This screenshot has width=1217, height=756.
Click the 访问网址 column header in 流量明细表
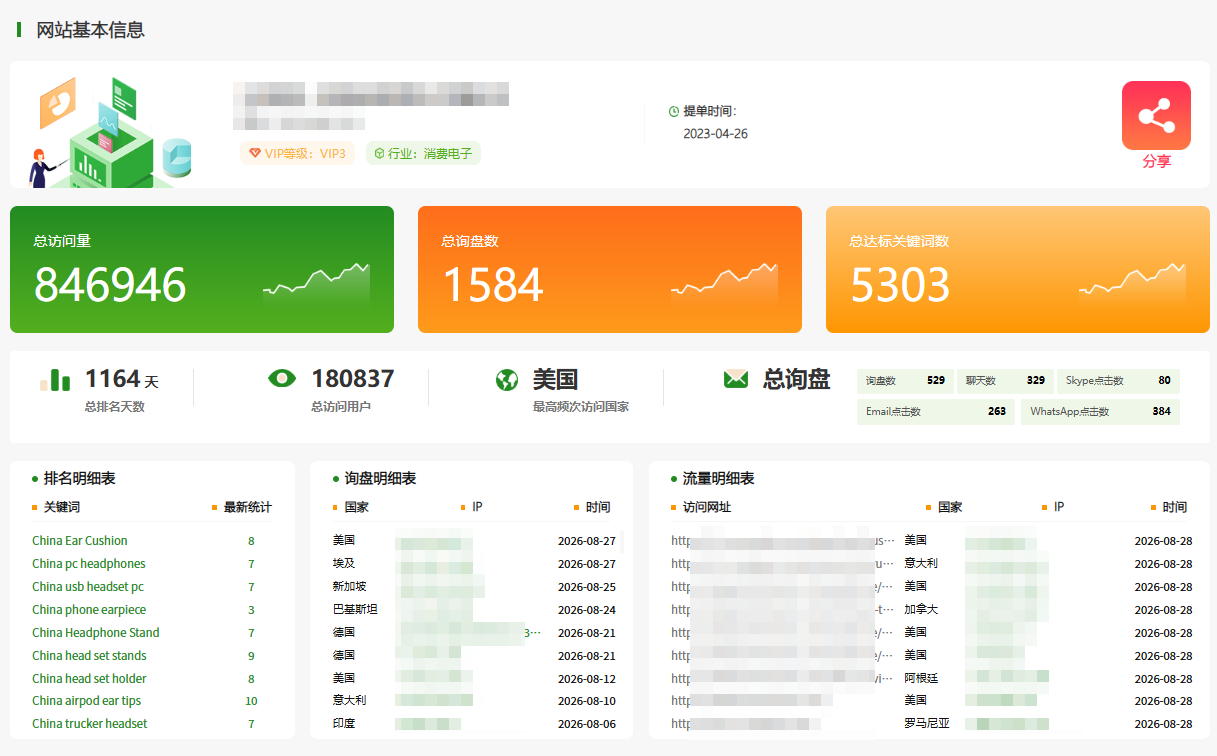point(707,507)
